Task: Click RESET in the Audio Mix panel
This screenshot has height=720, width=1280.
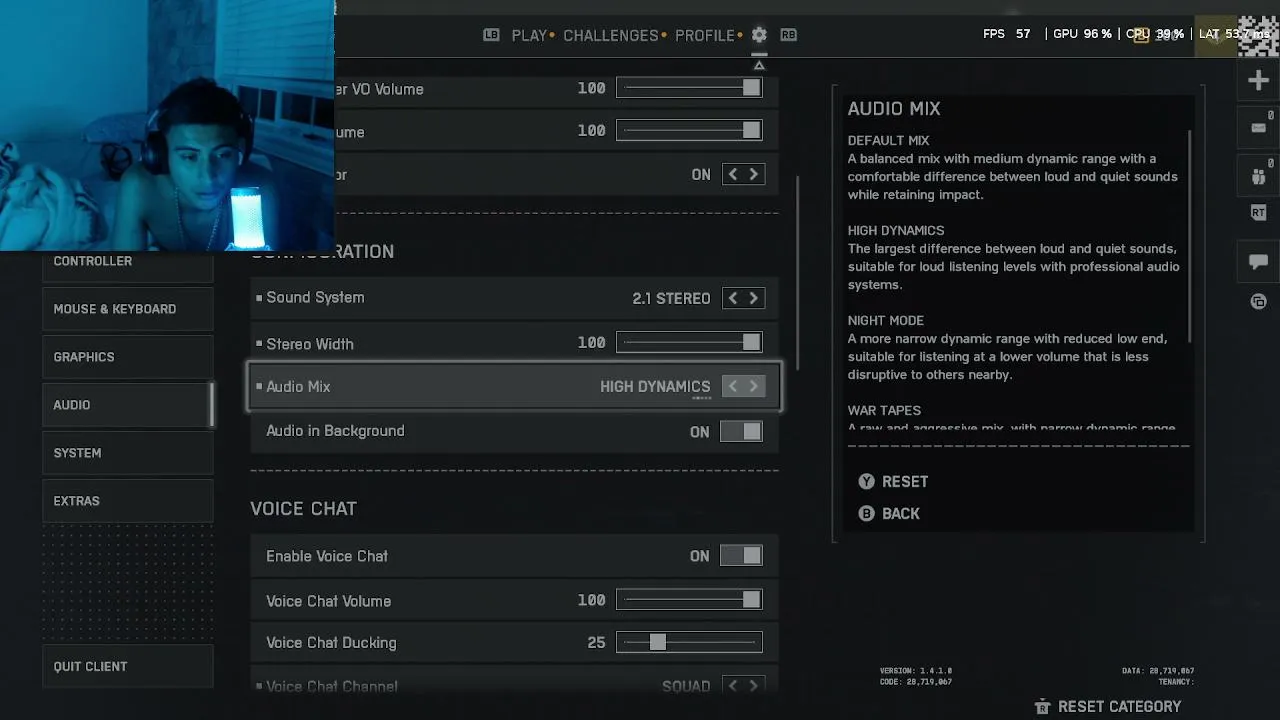Action: point(905,482)
